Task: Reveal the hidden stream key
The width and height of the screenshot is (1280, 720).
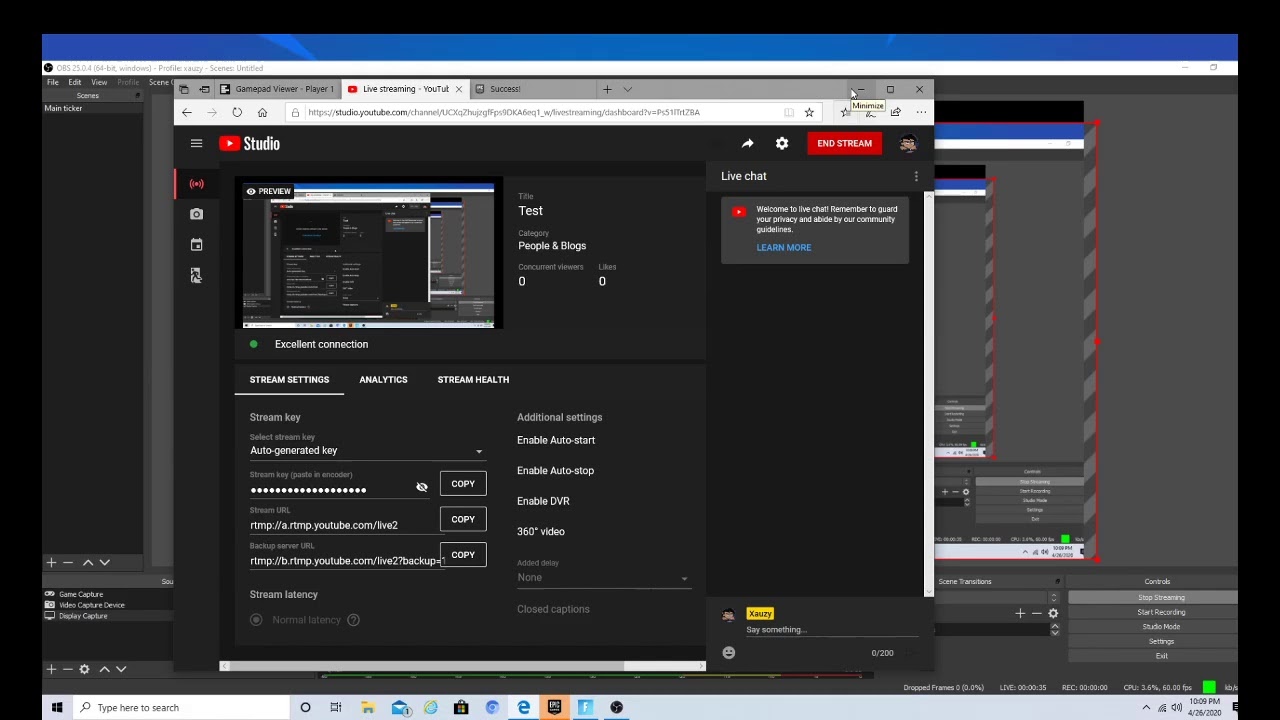Action: click(422, 487)
